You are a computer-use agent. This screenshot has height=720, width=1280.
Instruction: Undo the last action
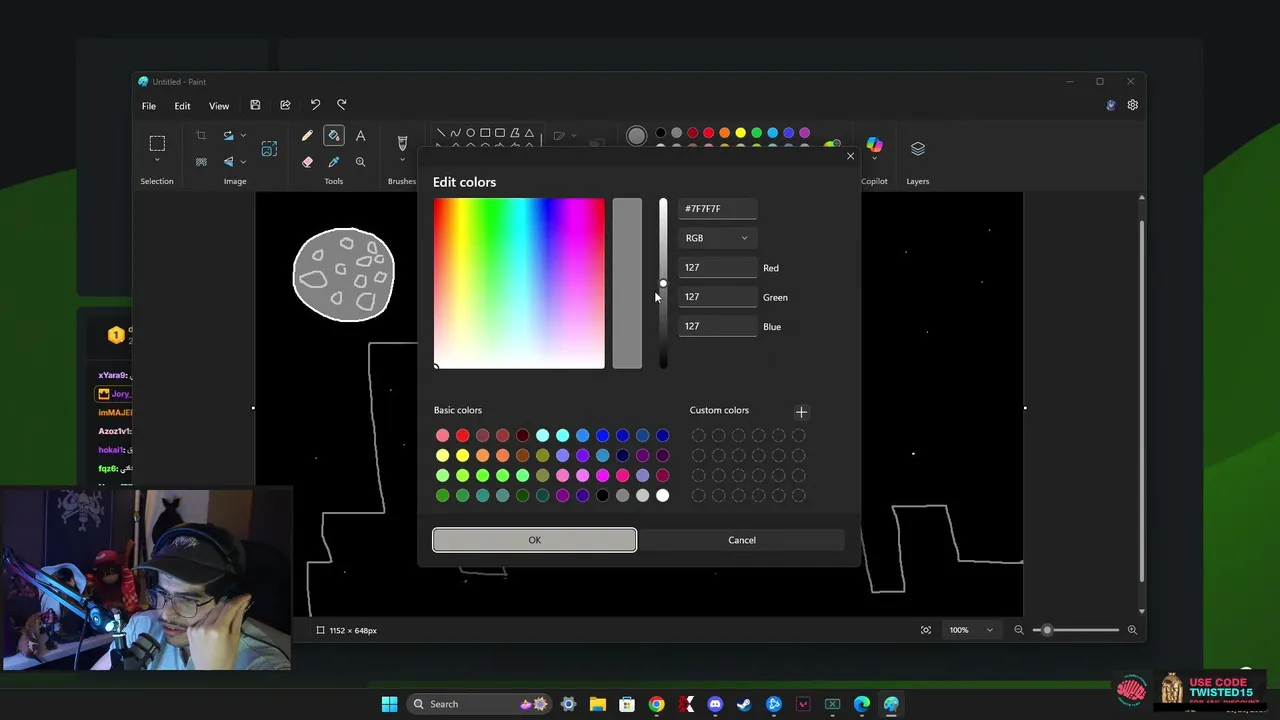[315, 105]
